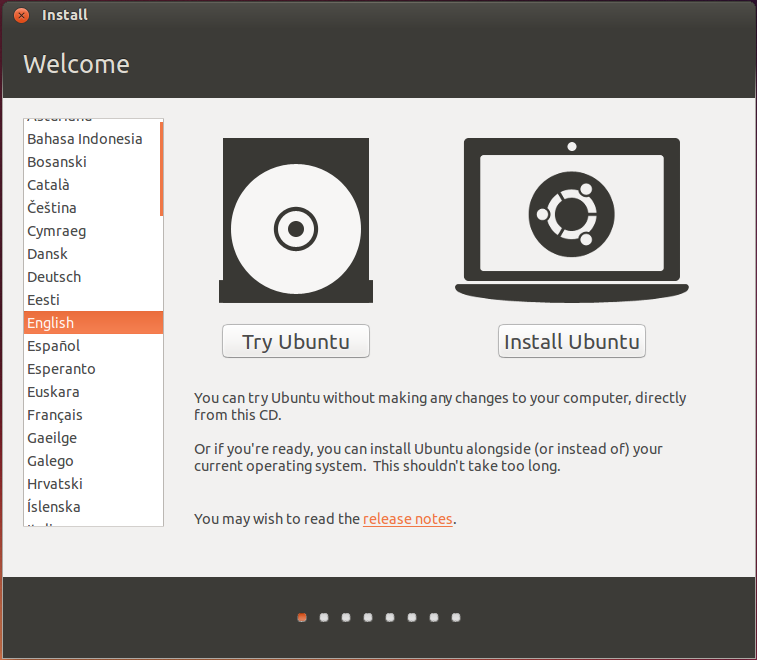Click the Try Ubuntu button

pyautogui.click(x=296, y=341)
